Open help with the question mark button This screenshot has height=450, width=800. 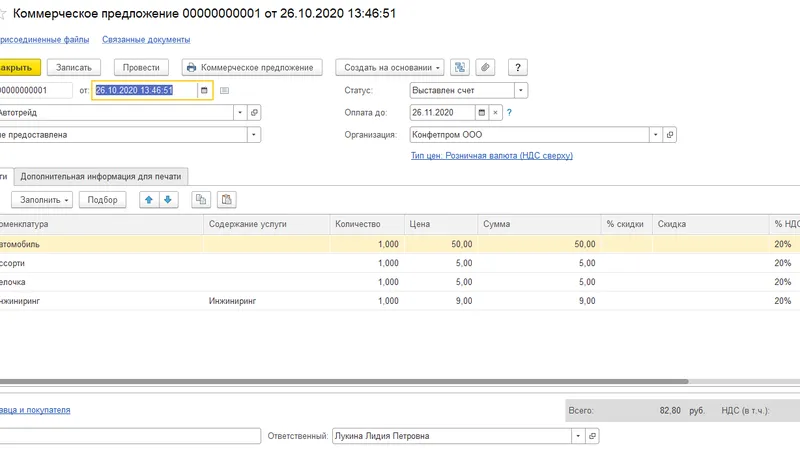(518, 67)
